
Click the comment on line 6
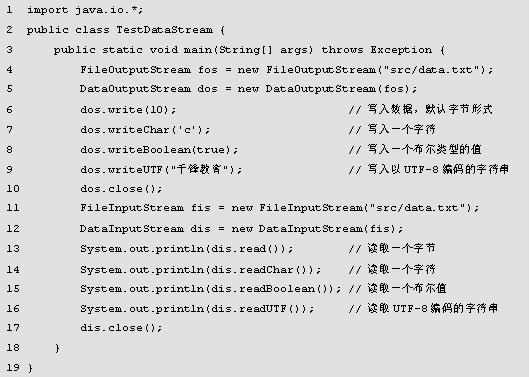pos(420,110)
